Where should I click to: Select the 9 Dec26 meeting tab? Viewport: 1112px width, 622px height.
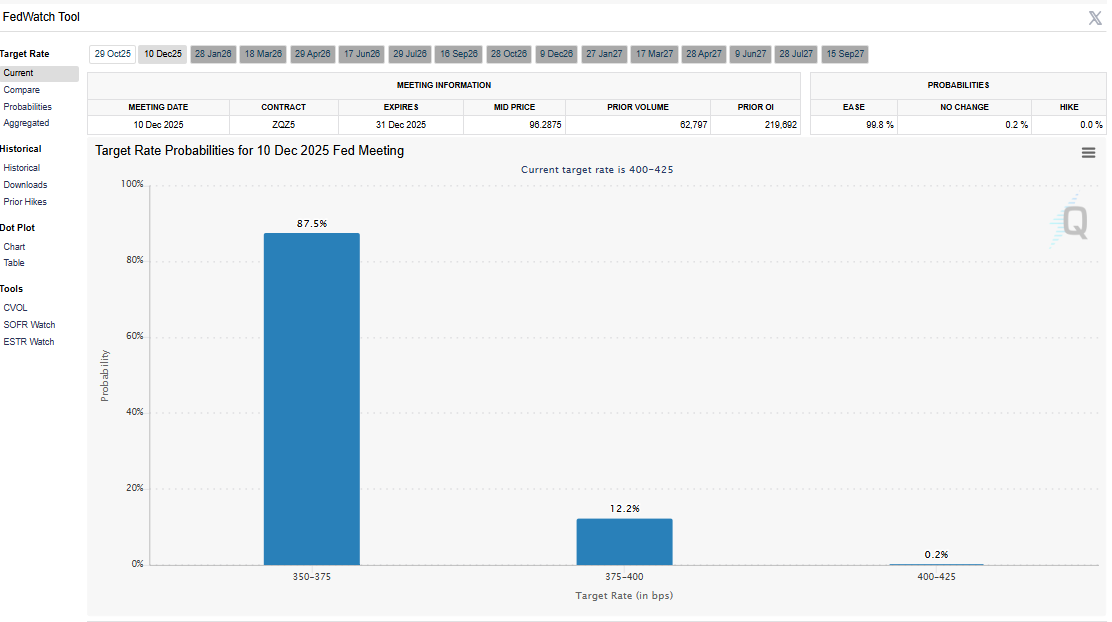(556, 54)
